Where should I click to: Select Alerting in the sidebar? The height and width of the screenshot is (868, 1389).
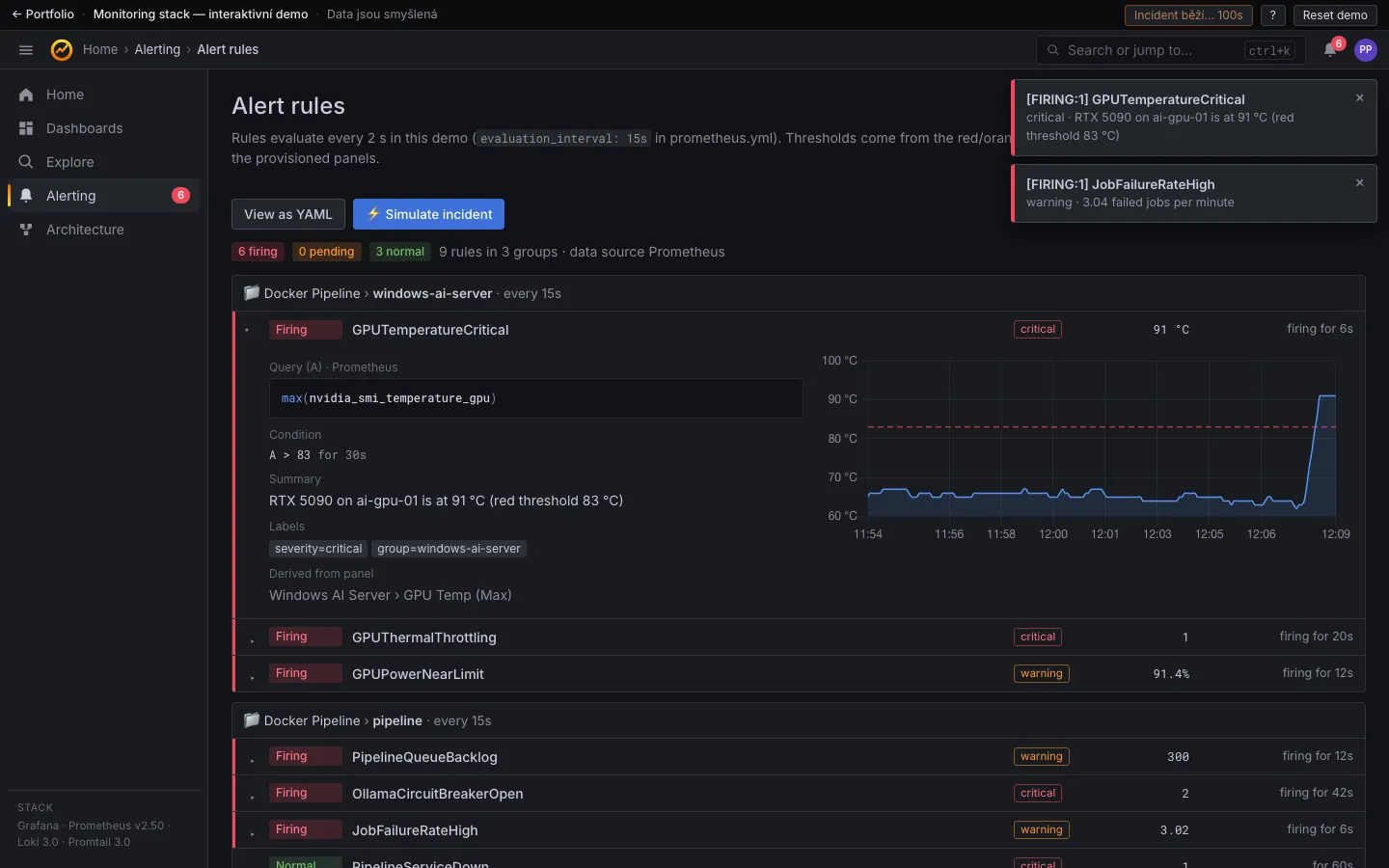[x=103, y=196]
